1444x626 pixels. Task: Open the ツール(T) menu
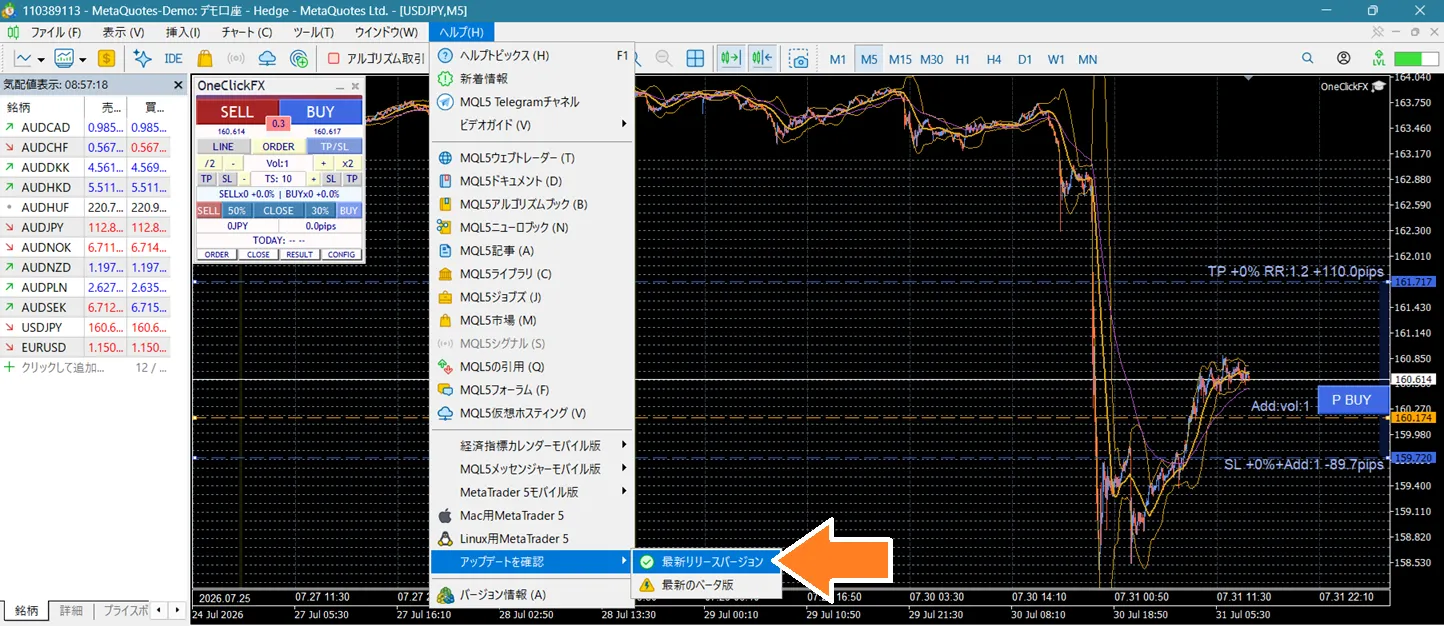(x=313, y=32)
